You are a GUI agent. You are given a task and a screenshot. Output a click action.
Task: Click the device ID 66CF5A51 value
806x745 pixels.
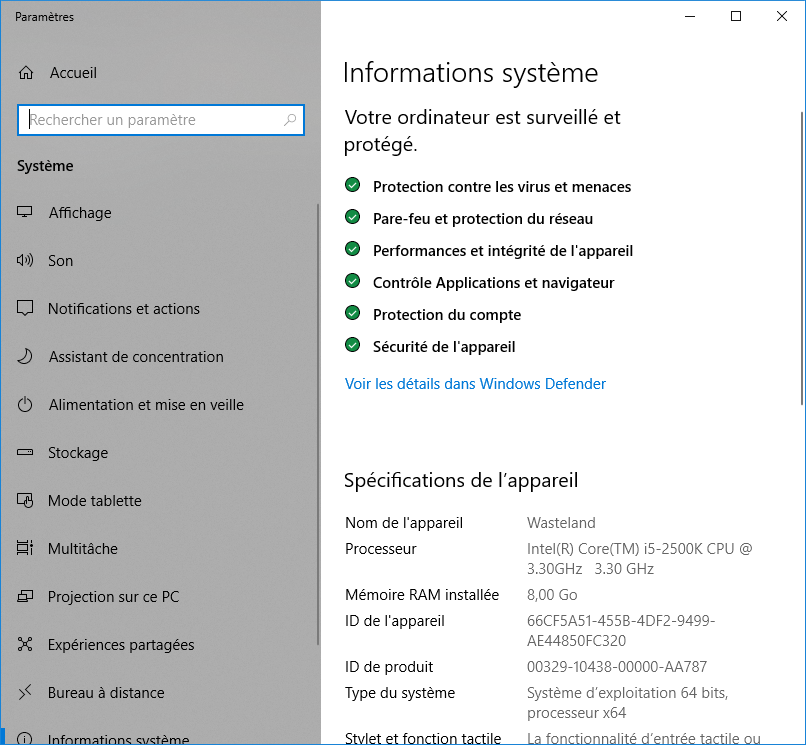click(x=621, y=630)
